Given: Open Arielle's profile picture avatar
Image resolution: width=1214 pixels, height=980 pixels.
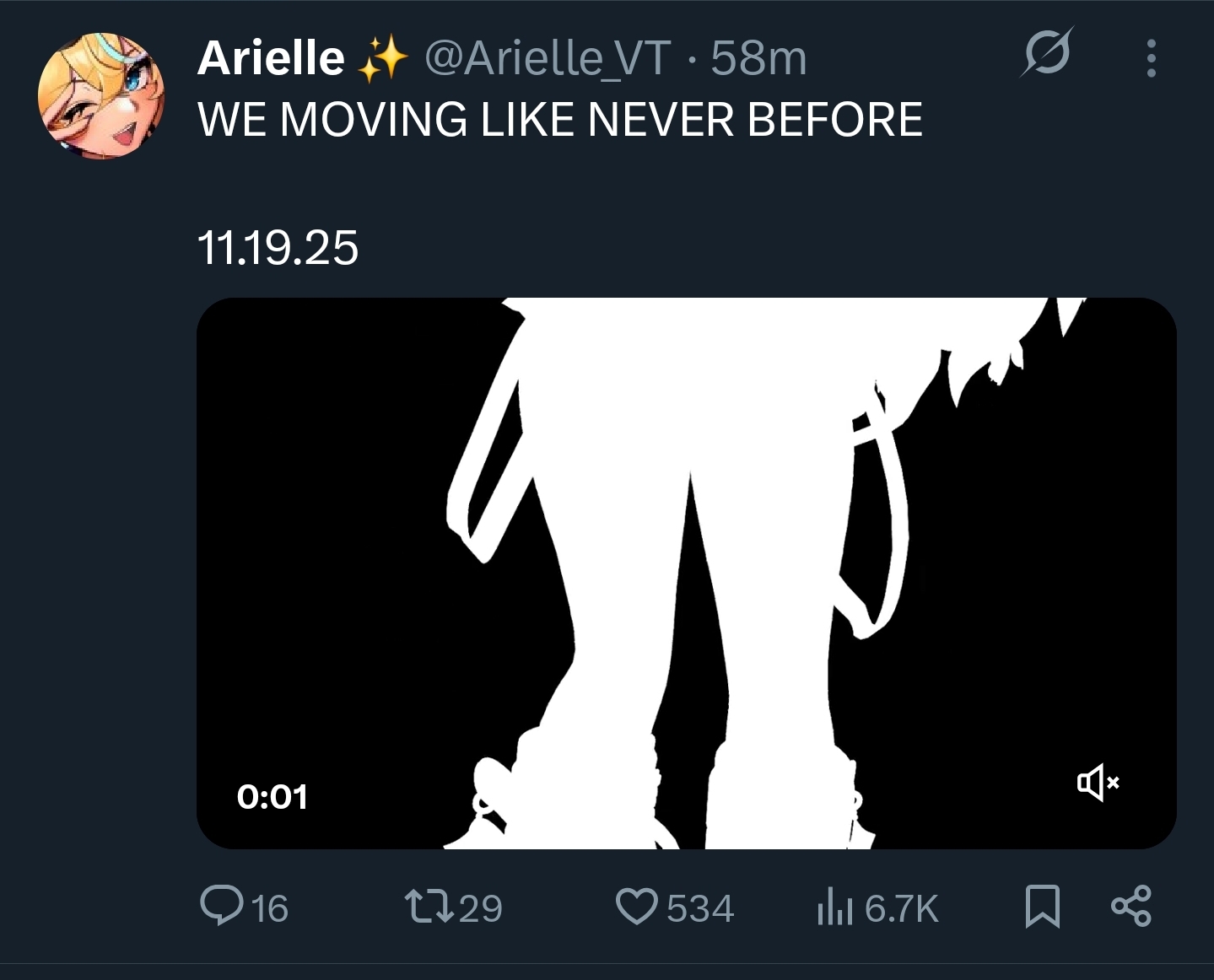Looking at the screenshot, I should [101, 96].
